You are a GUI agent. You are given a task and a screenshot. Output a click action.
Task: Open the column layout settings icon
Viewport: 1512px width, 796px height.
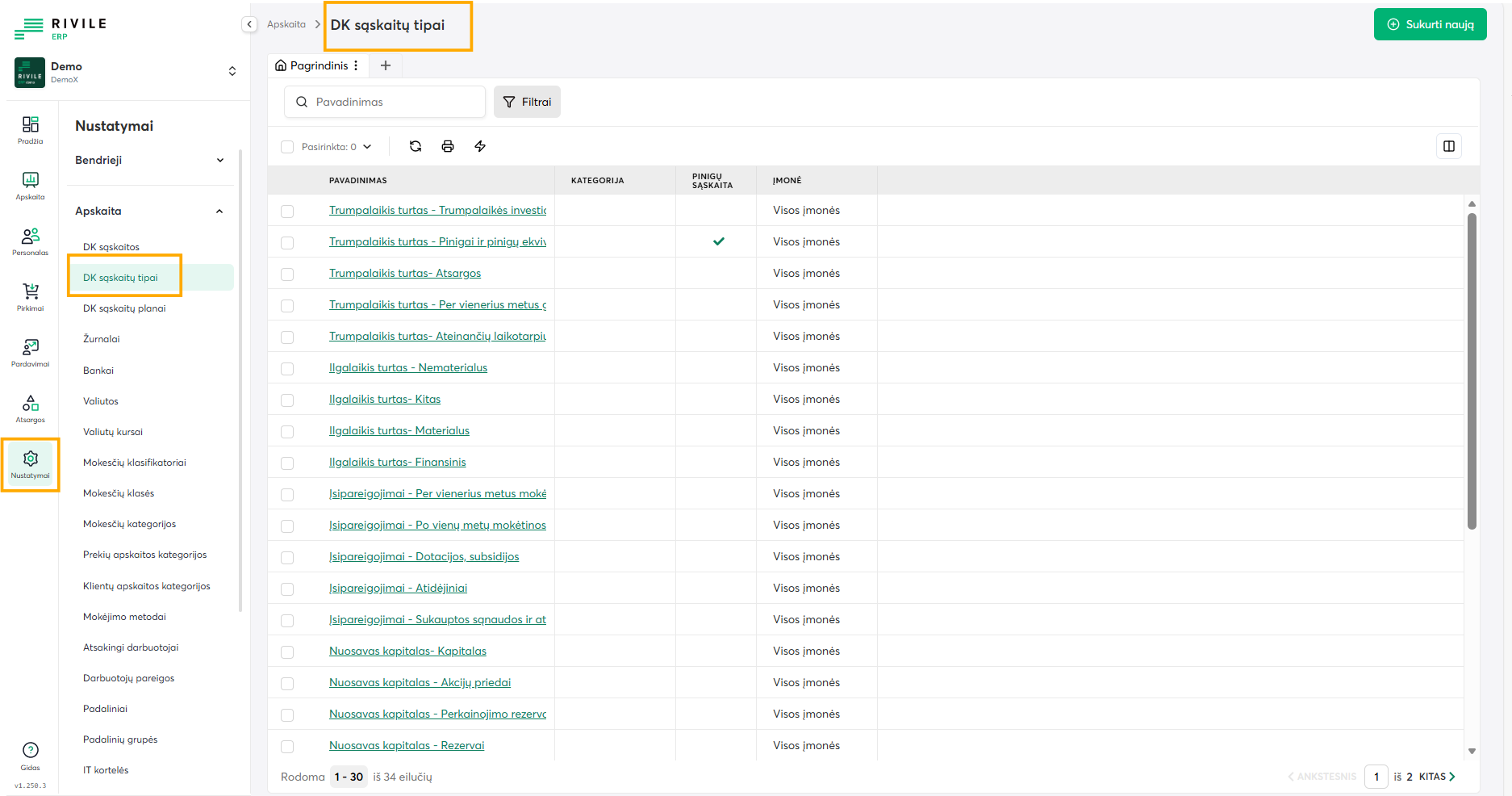(x=1448, y=146)
